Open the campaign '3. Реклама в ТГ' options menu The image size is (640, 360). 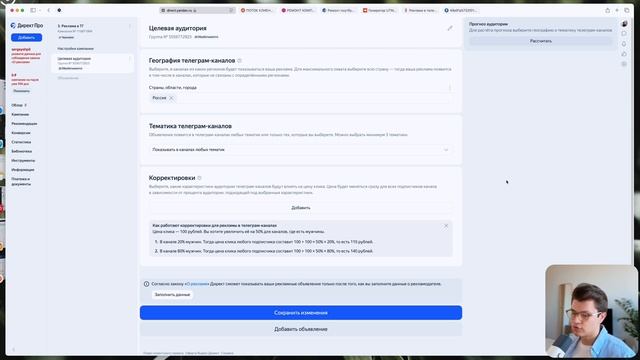pyautogui.click(x=130, y=27)
